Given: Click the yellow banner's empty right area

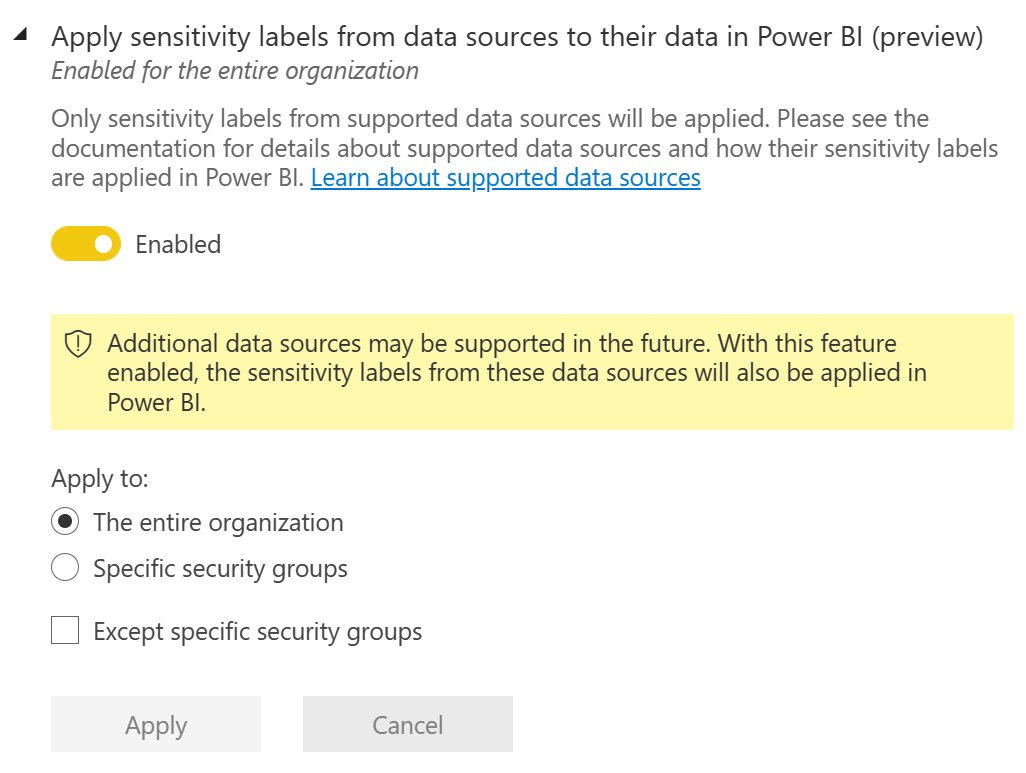Looking at the screenshot, I should point(960,400).
